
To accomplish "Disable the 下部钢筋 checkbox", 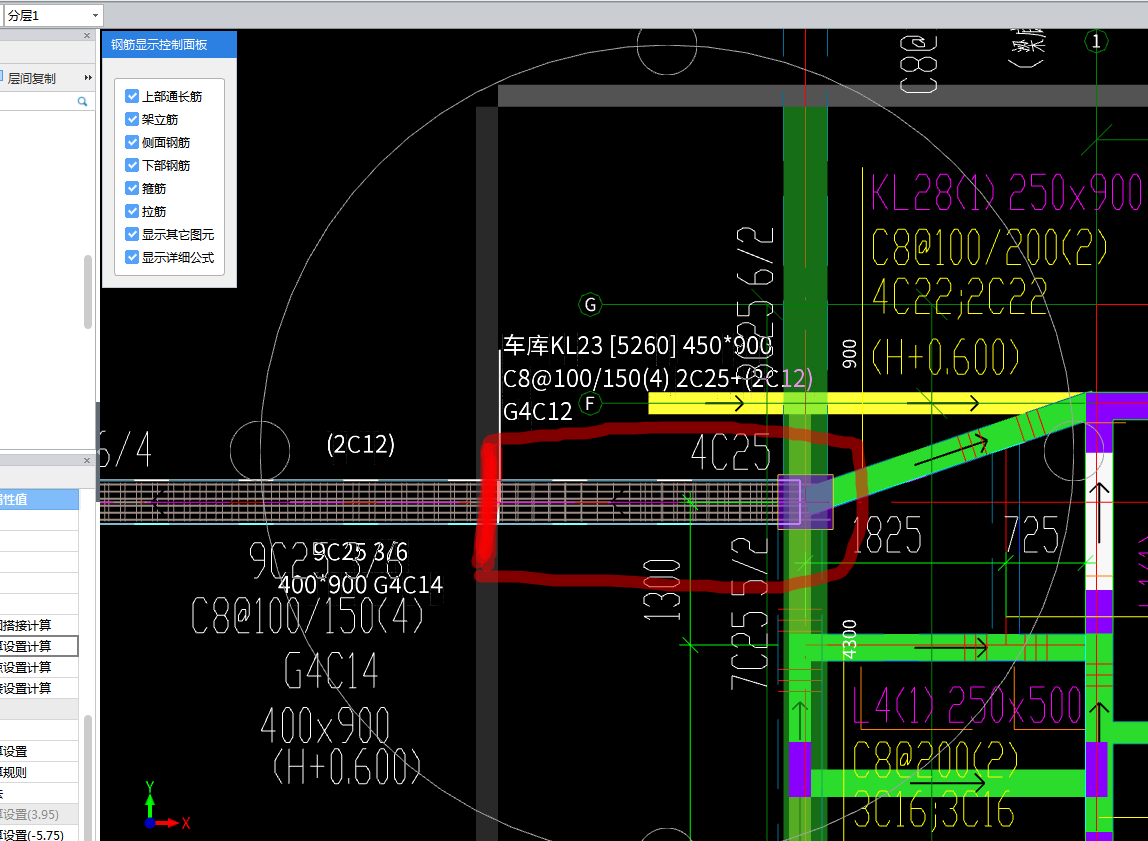I will [x=132, y=165].
